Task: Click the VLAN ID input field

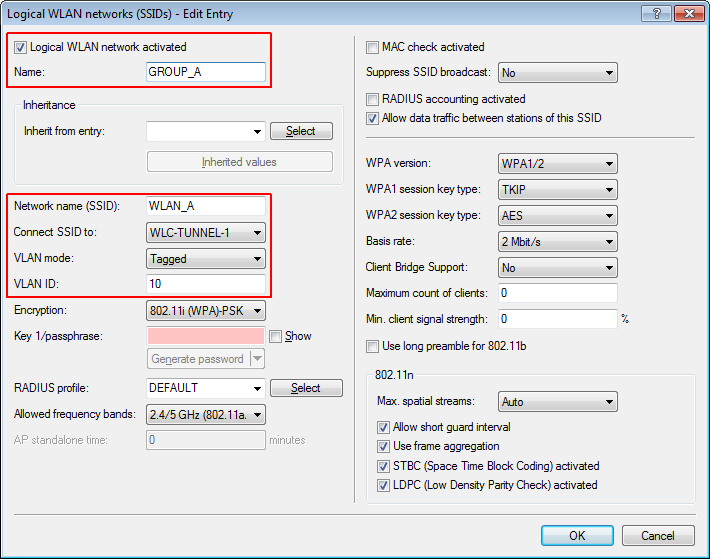Action: point(205,285)
